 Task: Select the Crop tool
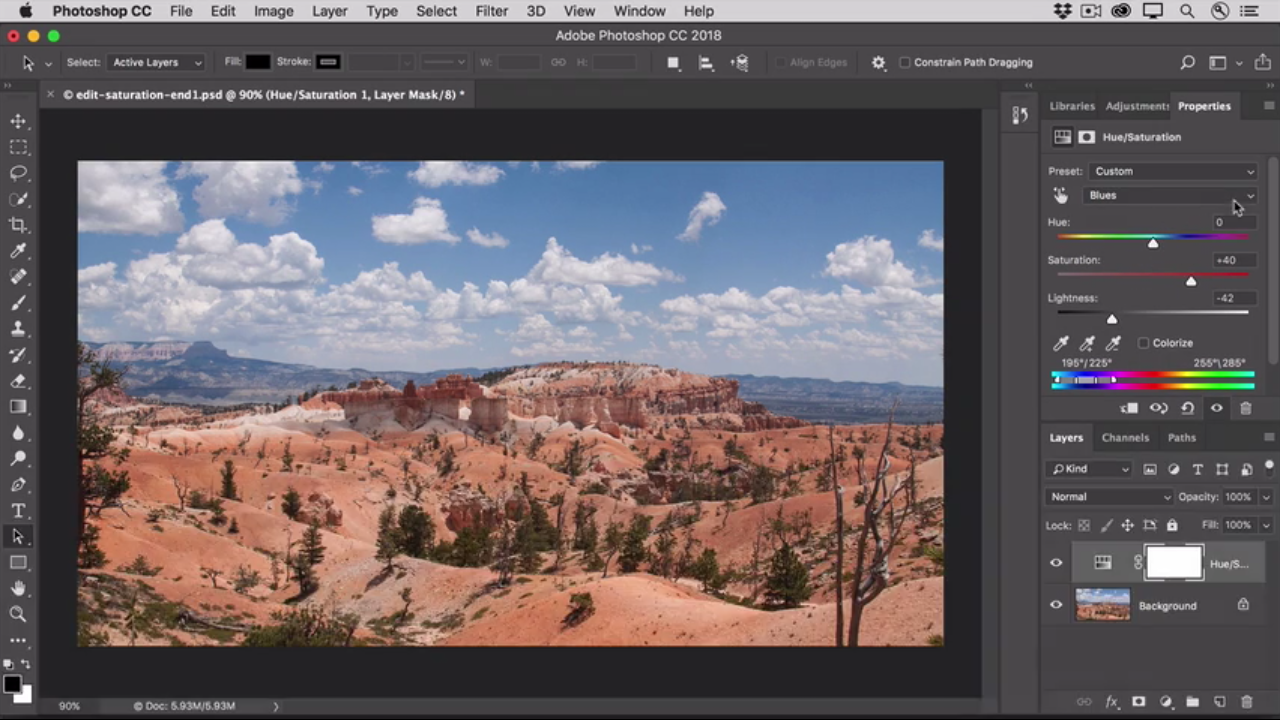coord(18,225)
